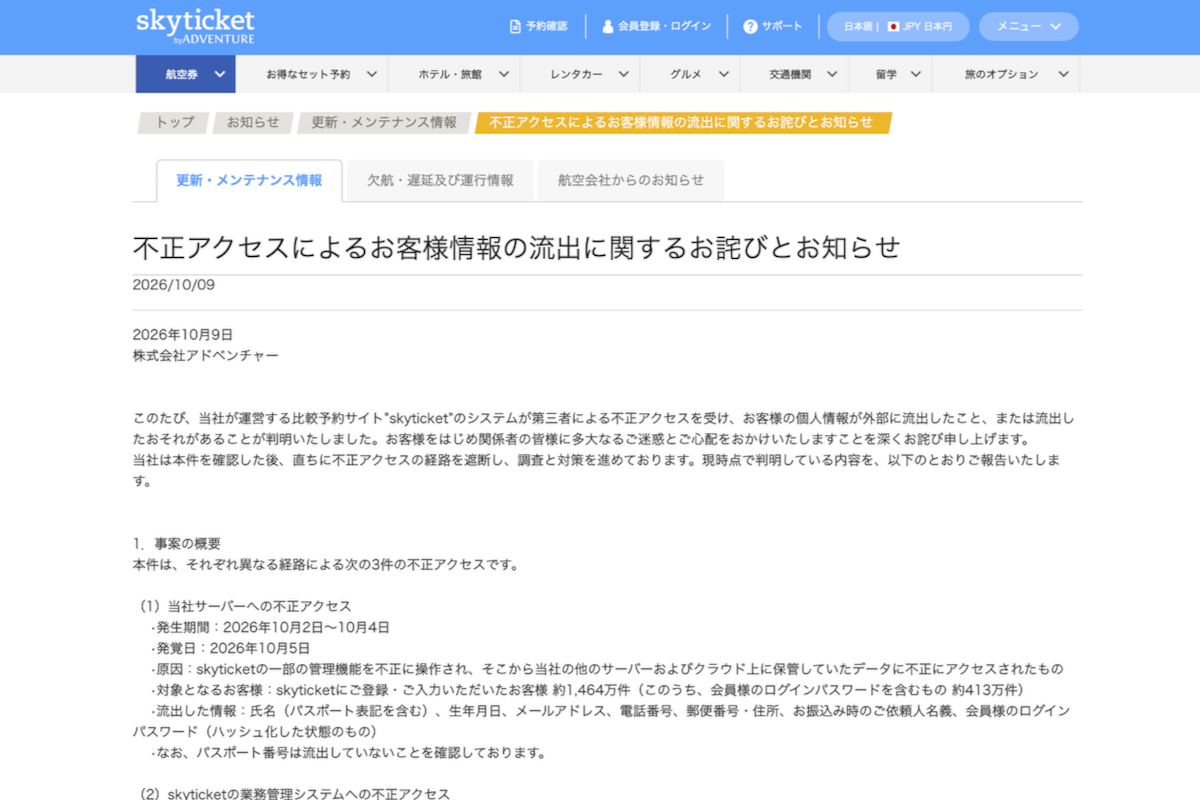Expand お得なセット予約 menu
The height and width of the screenshot is (800, 1200).
click(311, 74)
